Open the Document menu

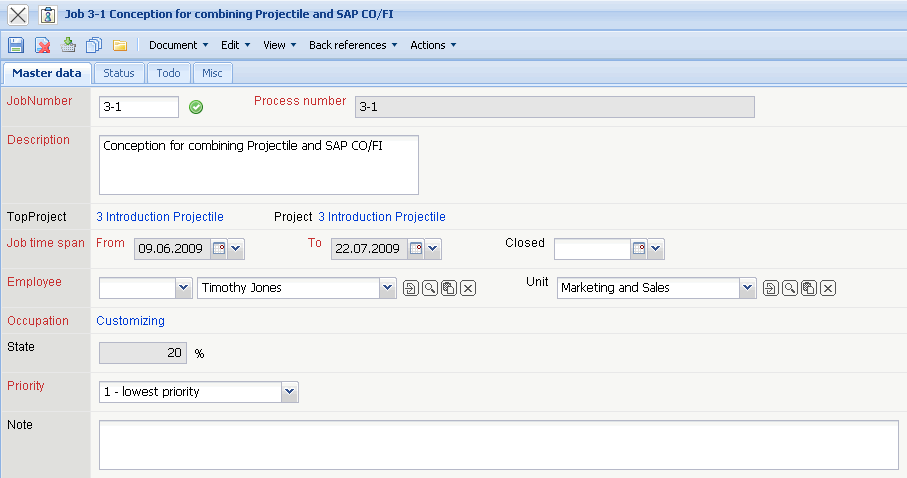coord(178,45)
